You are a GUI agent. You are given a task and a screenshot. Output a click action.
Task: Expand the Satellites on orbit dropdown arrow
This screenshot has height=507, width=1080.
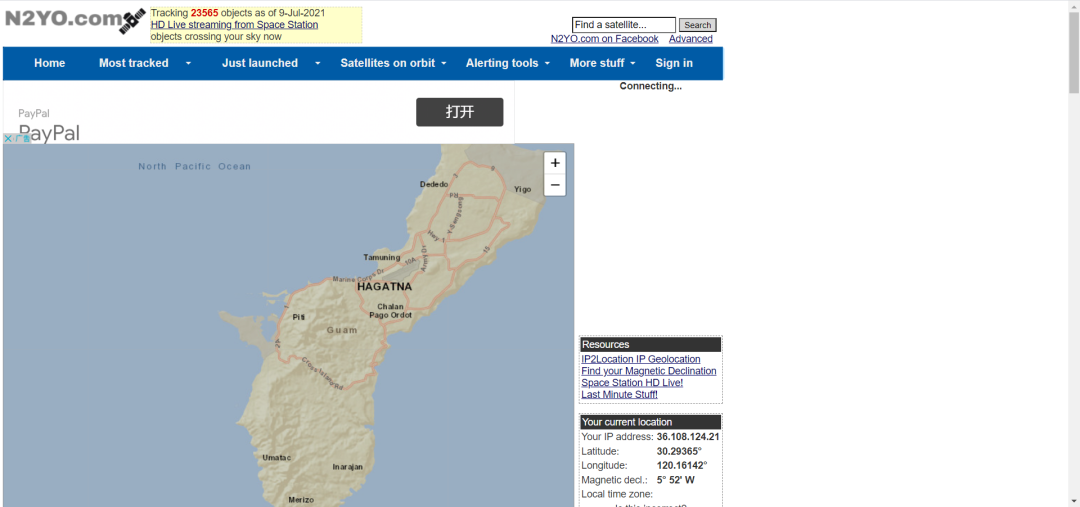coord(444,63)
